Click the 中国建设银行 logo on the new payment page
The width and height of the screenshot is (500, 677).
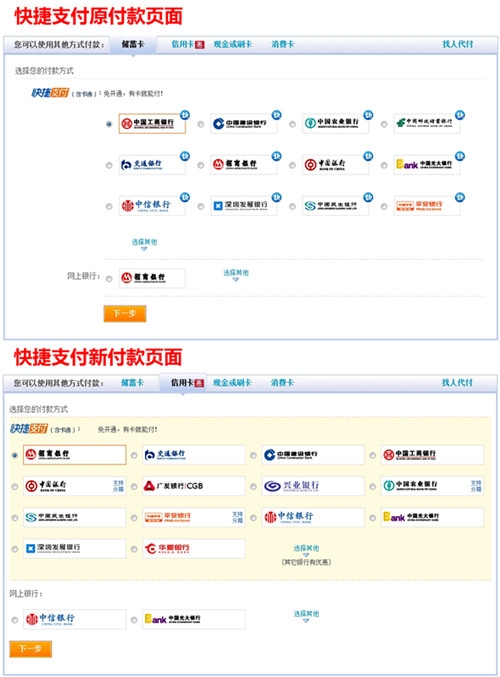313,455
